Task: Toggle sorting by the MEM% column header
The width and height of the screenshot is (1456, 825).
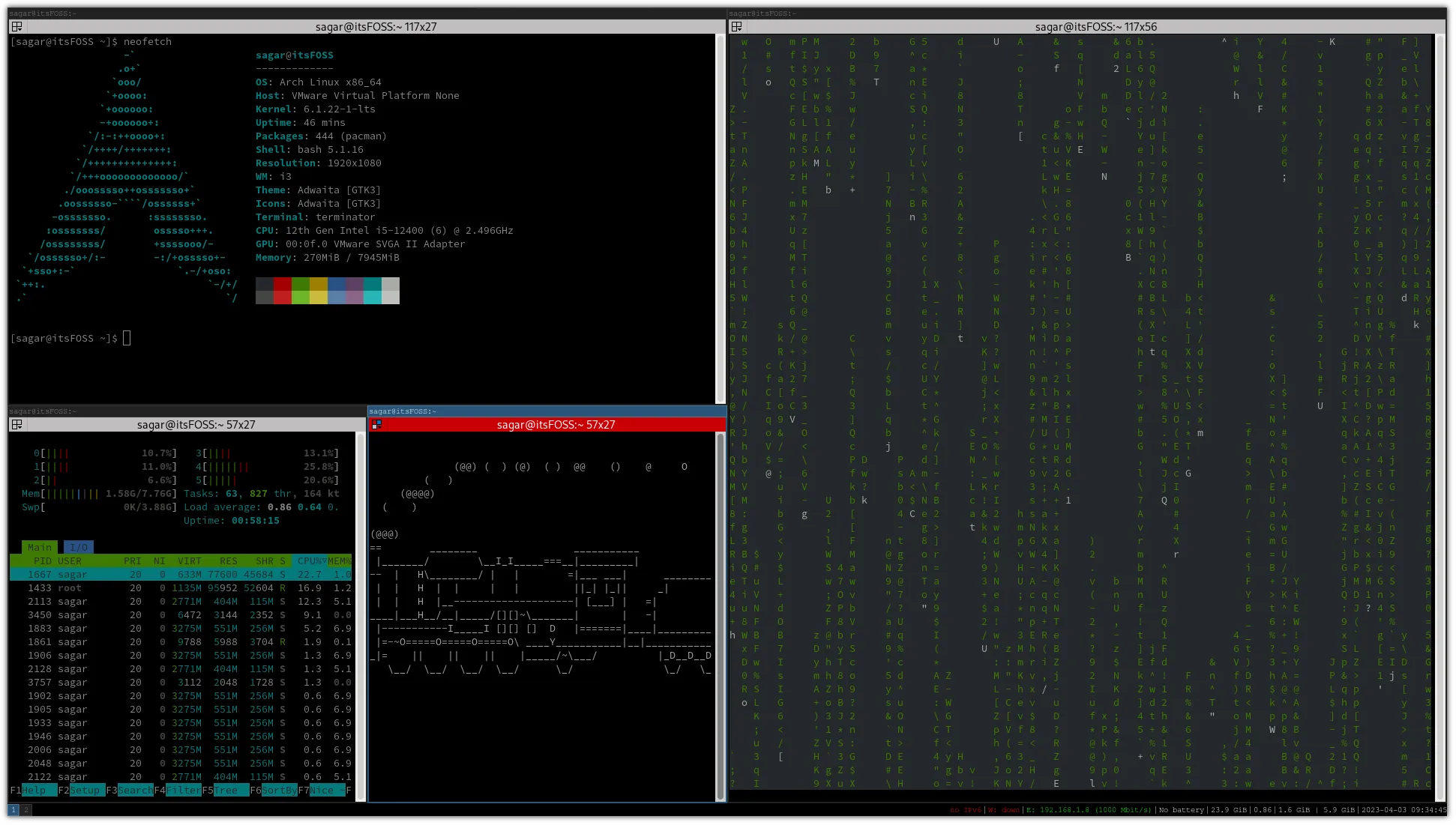Action: click(x=339, y=560)
